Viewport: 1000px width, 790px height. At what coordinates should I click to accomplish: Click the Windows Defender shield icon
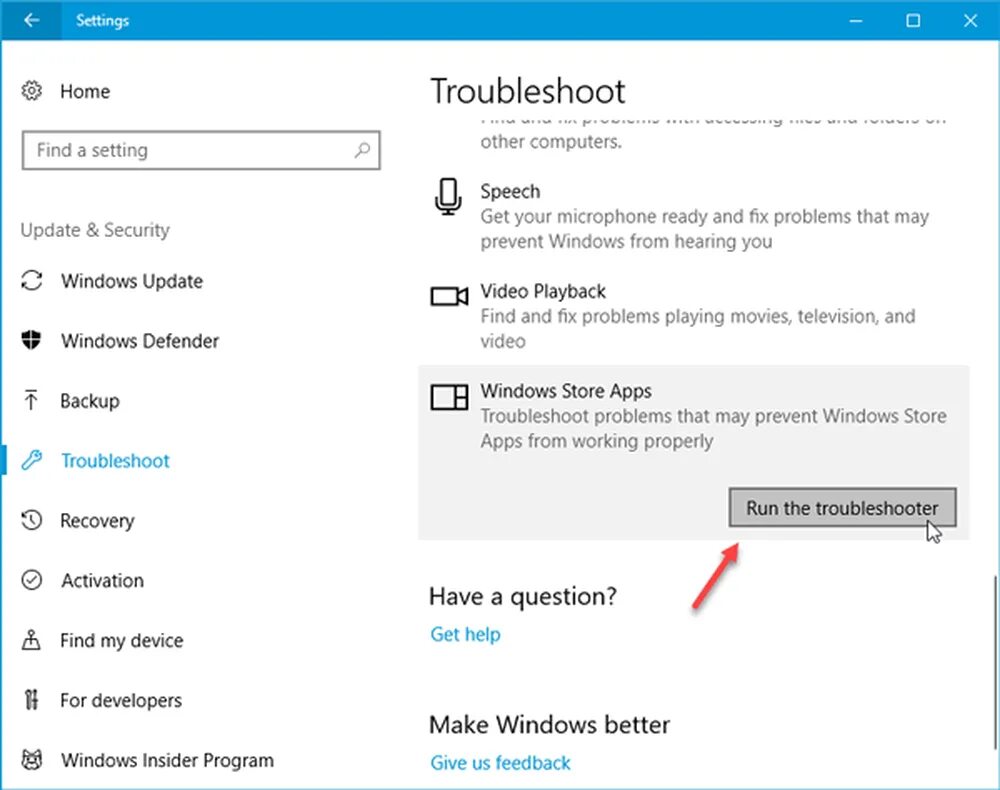(x=31, y=340)
